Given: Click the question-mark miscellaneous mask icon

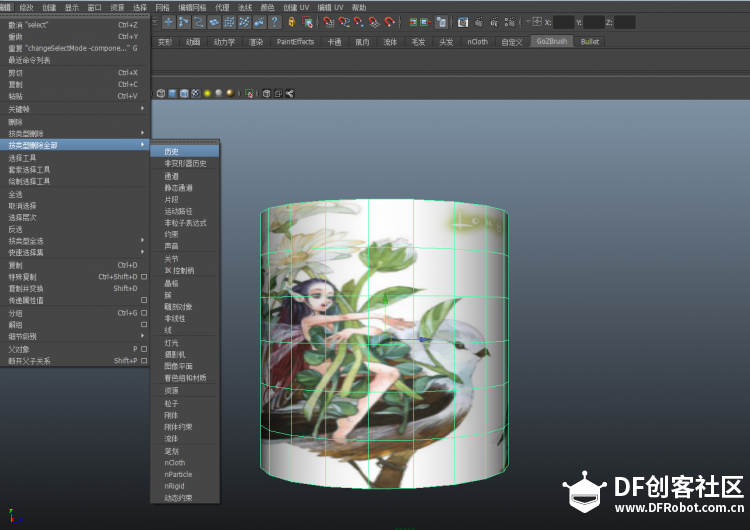Looking at the screenshot, I should click(x=275, y=22).
